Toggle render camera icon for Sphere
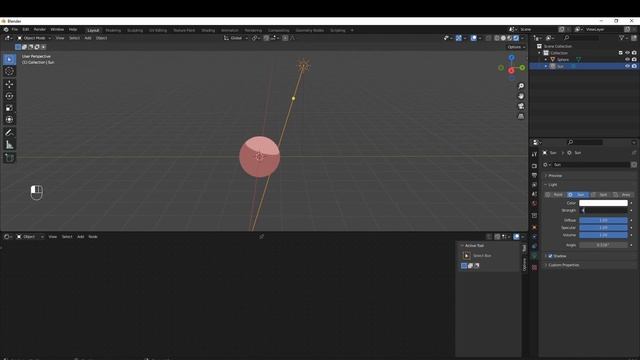 (634, 60)
